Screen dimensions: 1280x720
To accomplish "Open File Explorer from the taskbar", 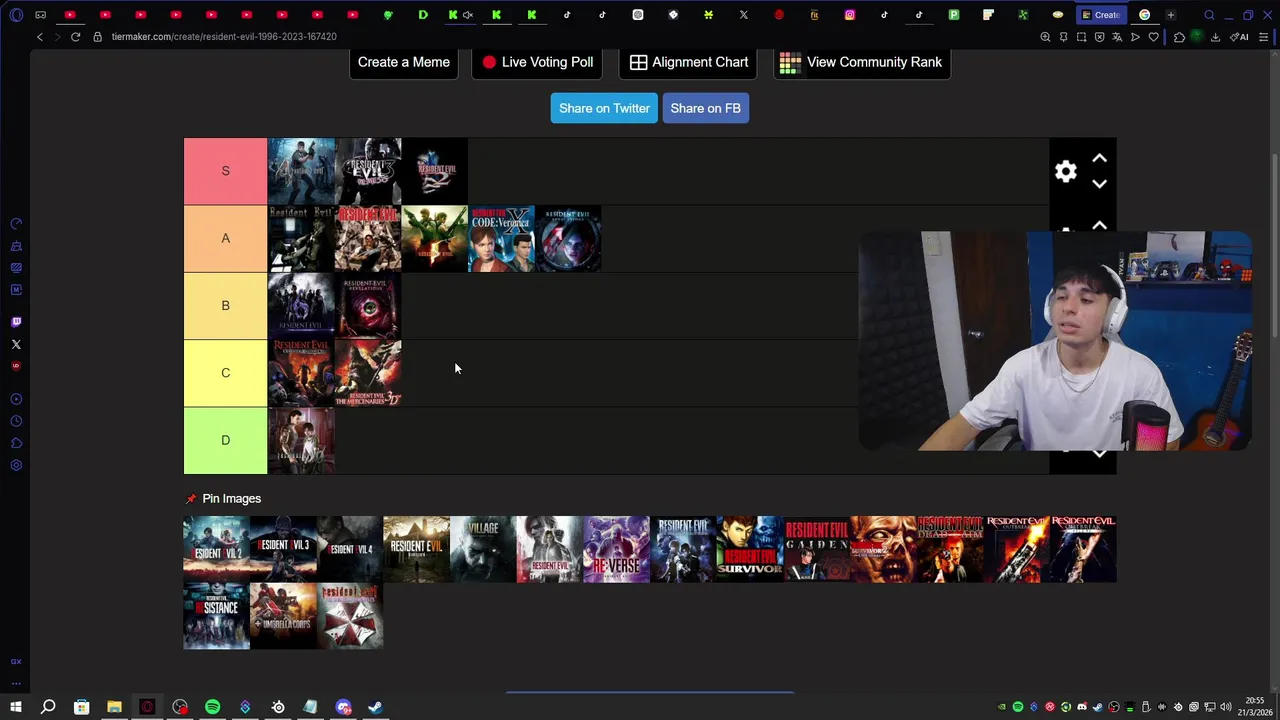I will (x=114, y=707).
